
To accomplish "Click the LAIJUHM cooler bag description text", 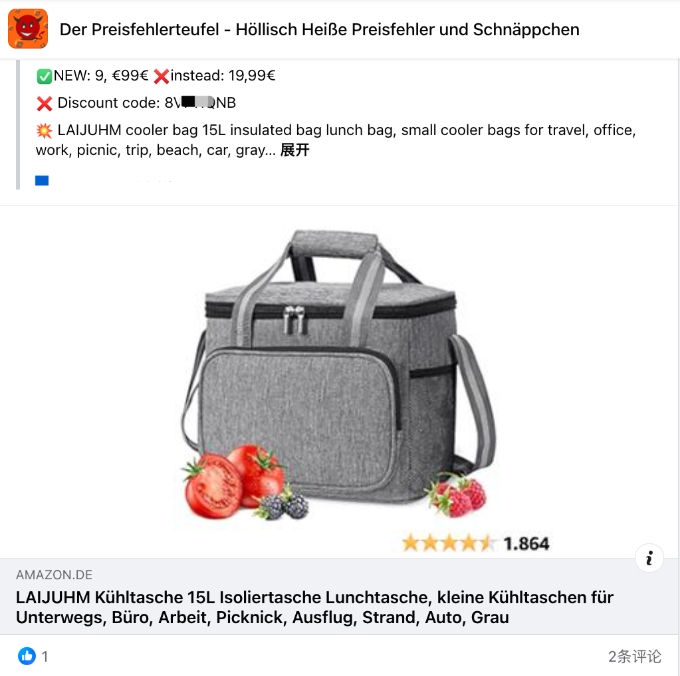I will (336, 140).
